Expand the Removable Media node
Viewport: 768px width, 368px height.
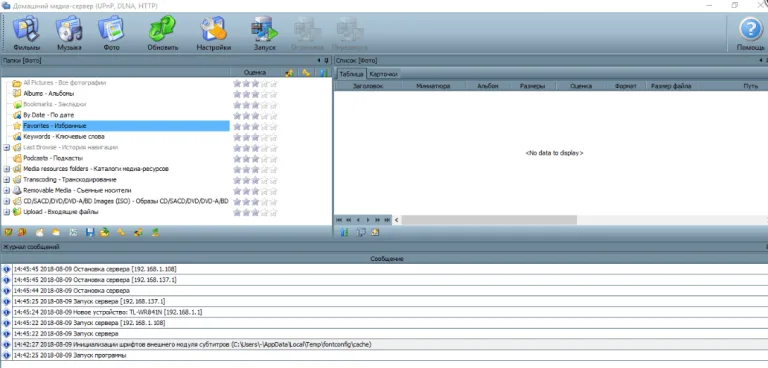(6, 190)
